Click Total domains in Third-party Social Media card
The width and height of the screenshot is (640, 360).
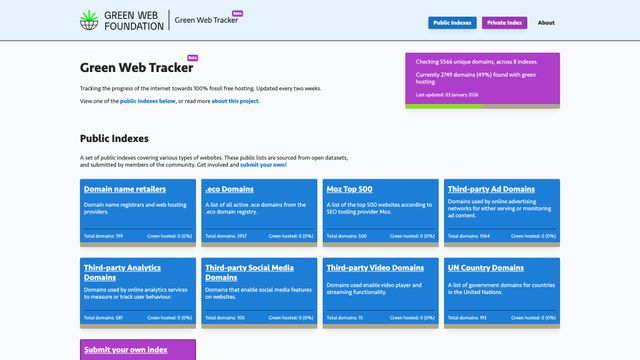point(225,318)
